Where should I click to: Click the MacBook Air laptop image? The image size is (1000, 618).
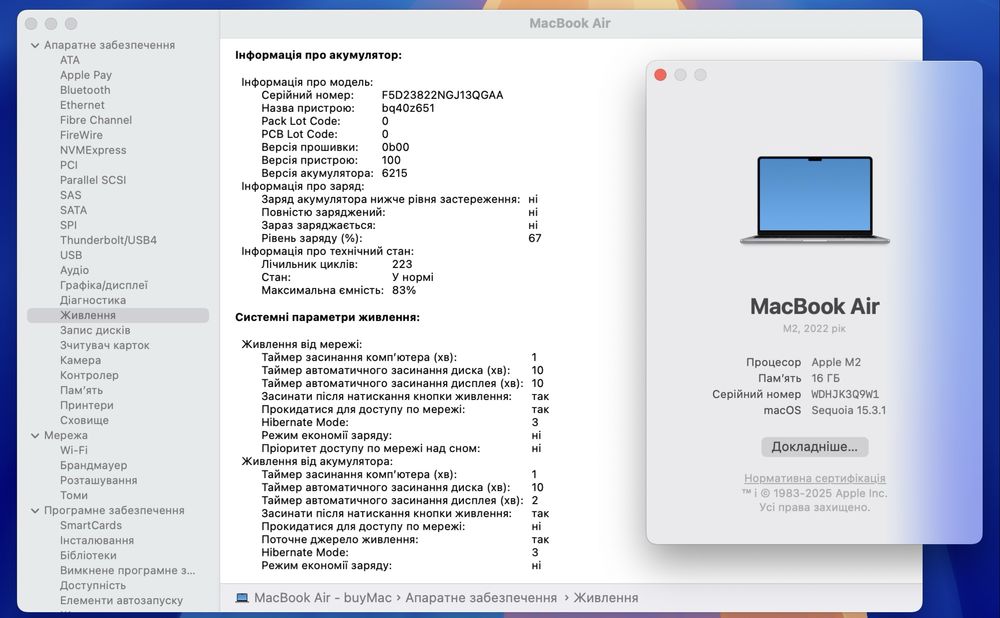pyautogui.click(x=814, y=200)
